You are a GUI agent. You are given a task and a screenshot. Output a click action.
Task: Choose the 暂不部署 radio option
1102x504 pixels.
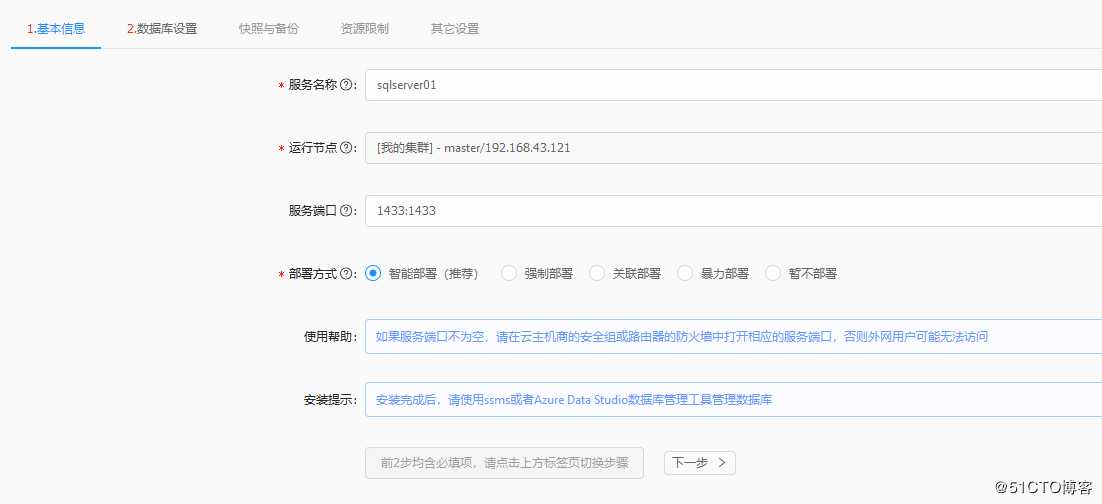pos(773,273)
